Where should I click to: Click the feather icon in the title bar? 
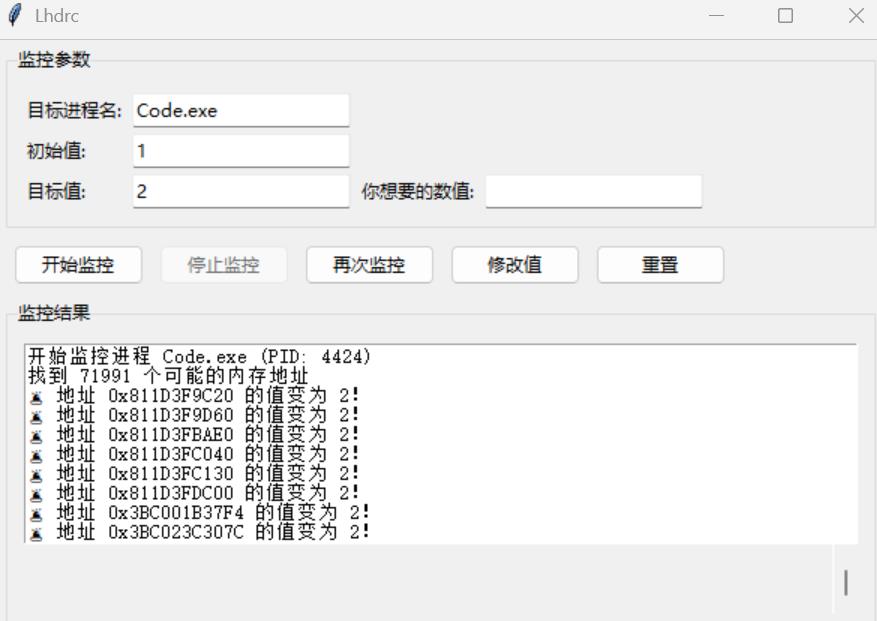tap(15, 16)
